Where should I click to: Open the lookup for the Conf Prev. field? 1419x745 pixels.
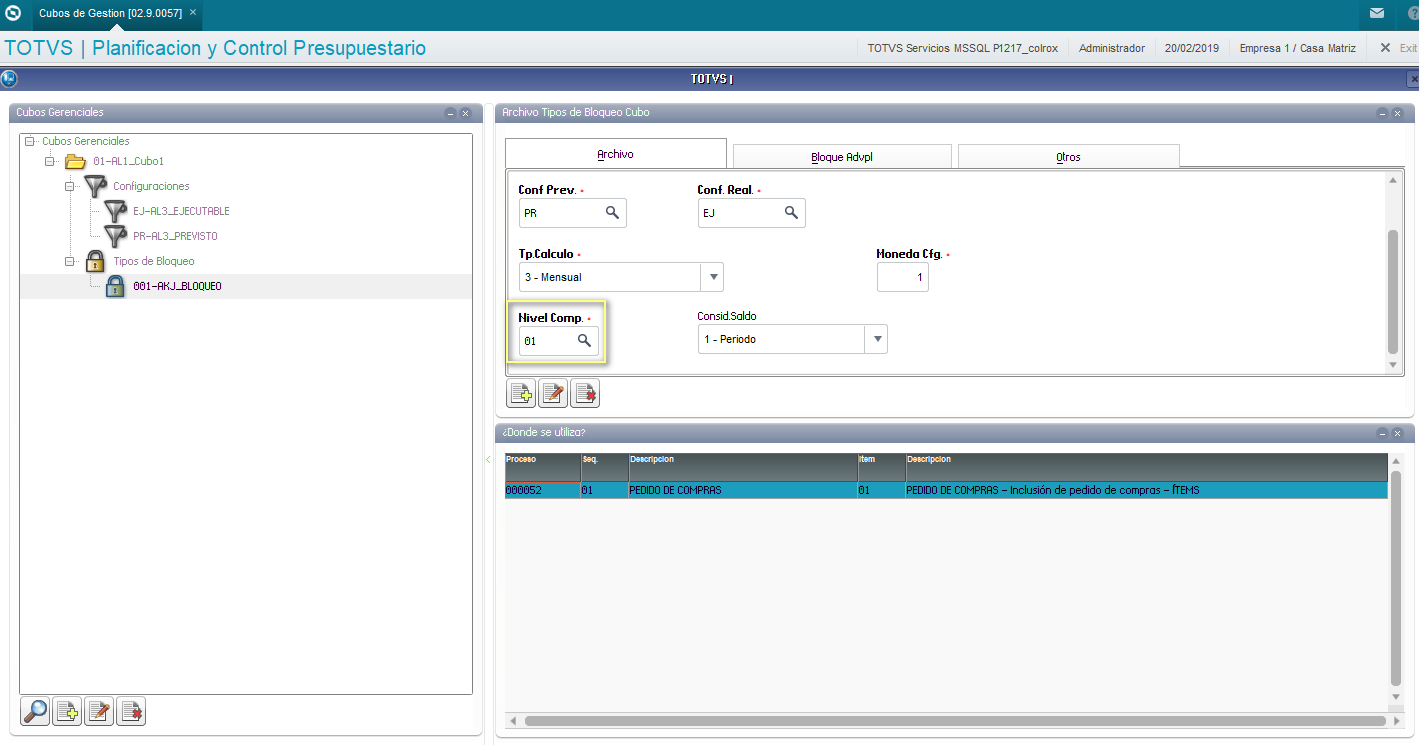(612, 213)
